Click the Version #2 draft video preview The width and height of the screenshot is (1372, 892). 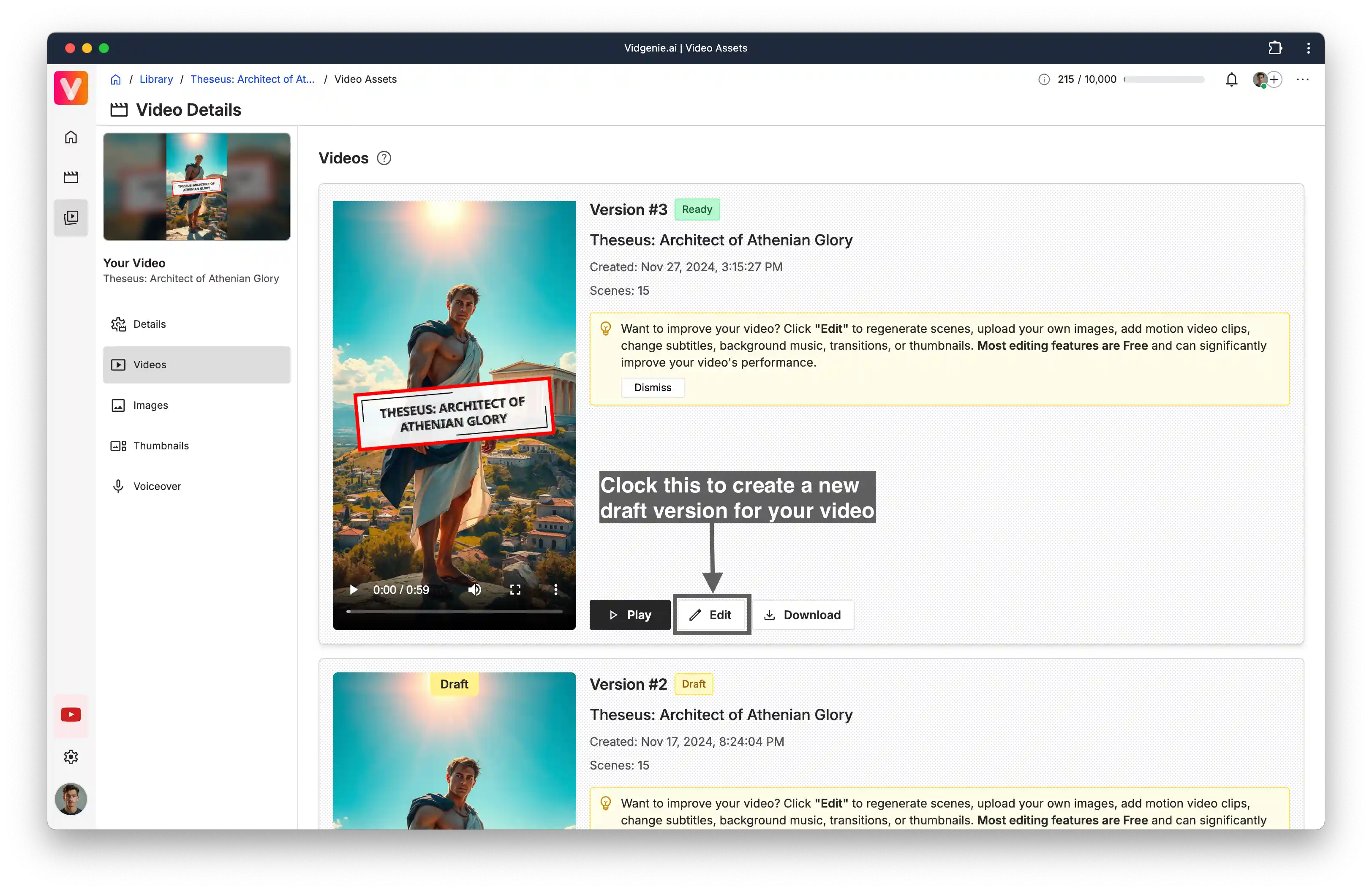pos(454,751)
